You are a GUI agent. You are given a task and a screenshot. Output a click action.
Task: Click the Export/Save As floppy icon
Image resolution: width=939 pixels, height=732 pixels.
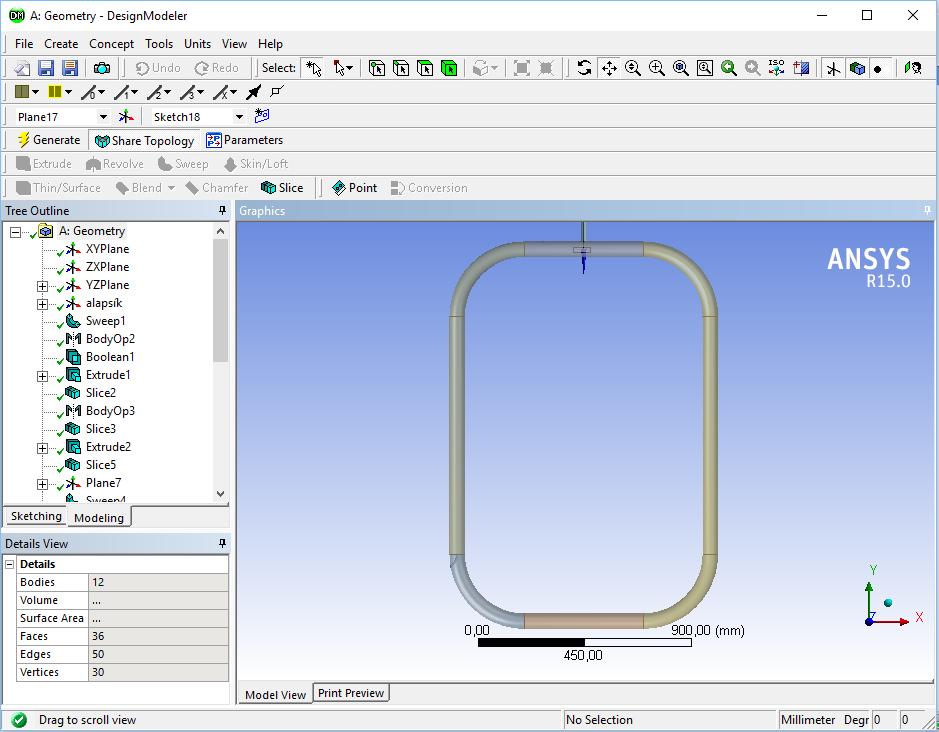coord(70,68)
